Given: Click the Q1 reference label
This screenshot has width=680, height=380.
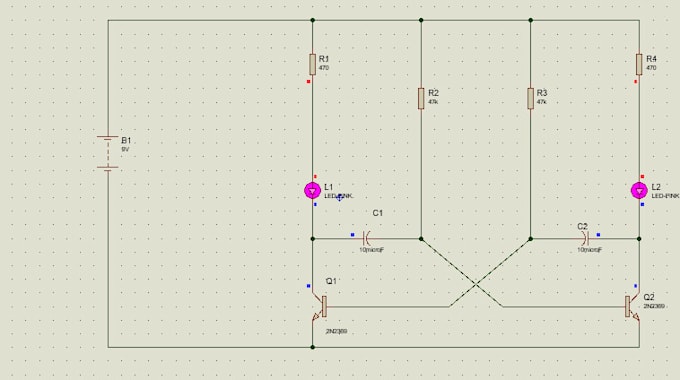Looking at the screenshot, I should (331, 281).
